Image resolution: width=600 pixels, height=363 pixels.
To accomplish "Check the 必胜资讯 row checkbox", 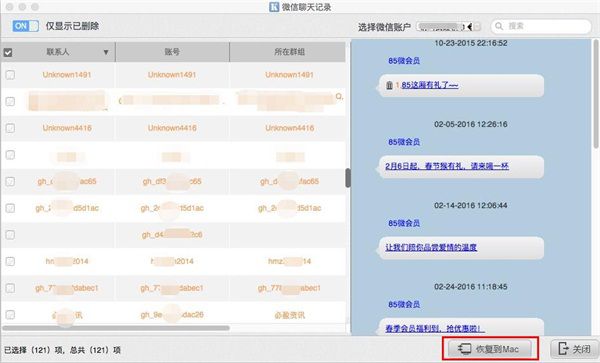I will (x=10, y=314).
